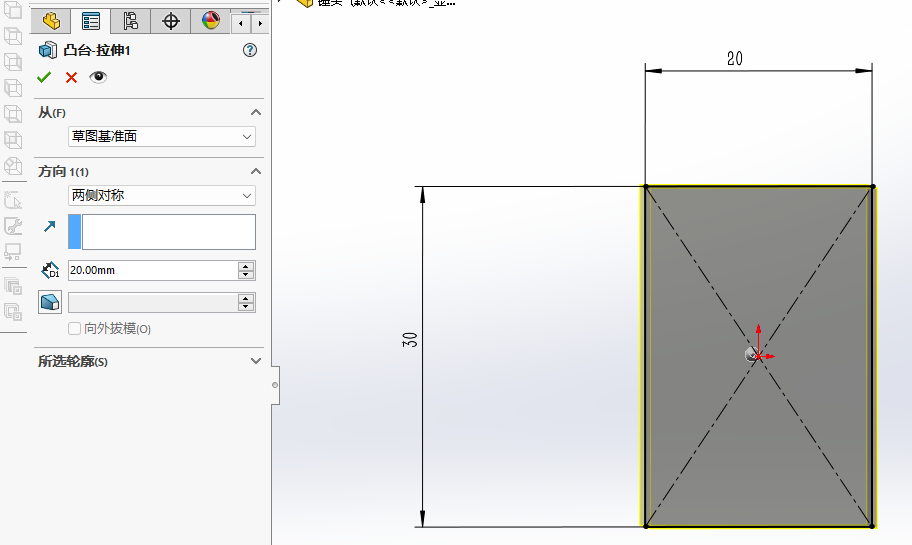Decrease the draft angle with the down spinner
The height and width of the screenshot is (545, 912).
pos(246,307)
